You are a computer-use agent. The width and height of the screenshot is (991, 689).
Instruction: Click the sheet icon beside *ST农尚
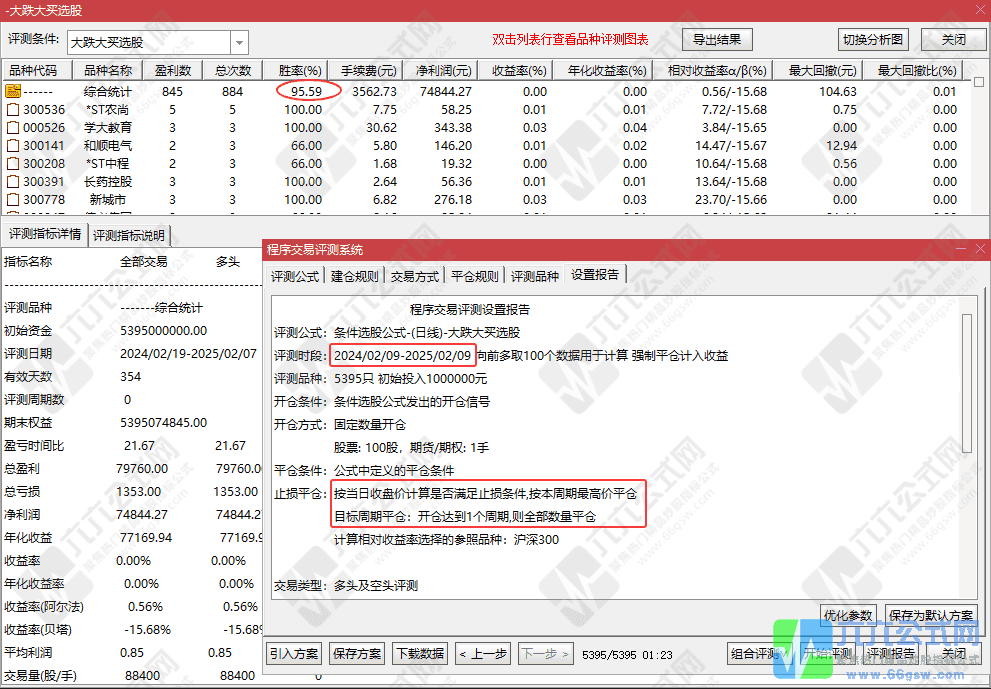tap(12, 110)
